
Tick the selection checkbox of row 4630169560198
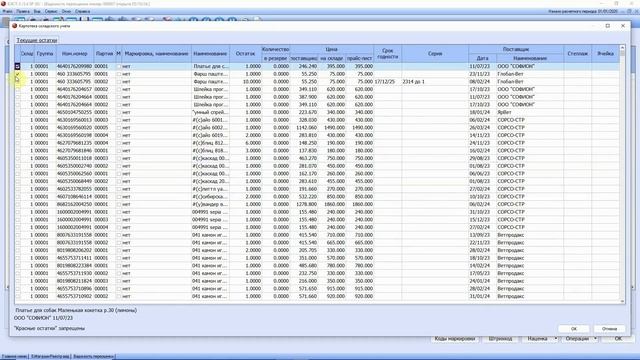point(18,135)
